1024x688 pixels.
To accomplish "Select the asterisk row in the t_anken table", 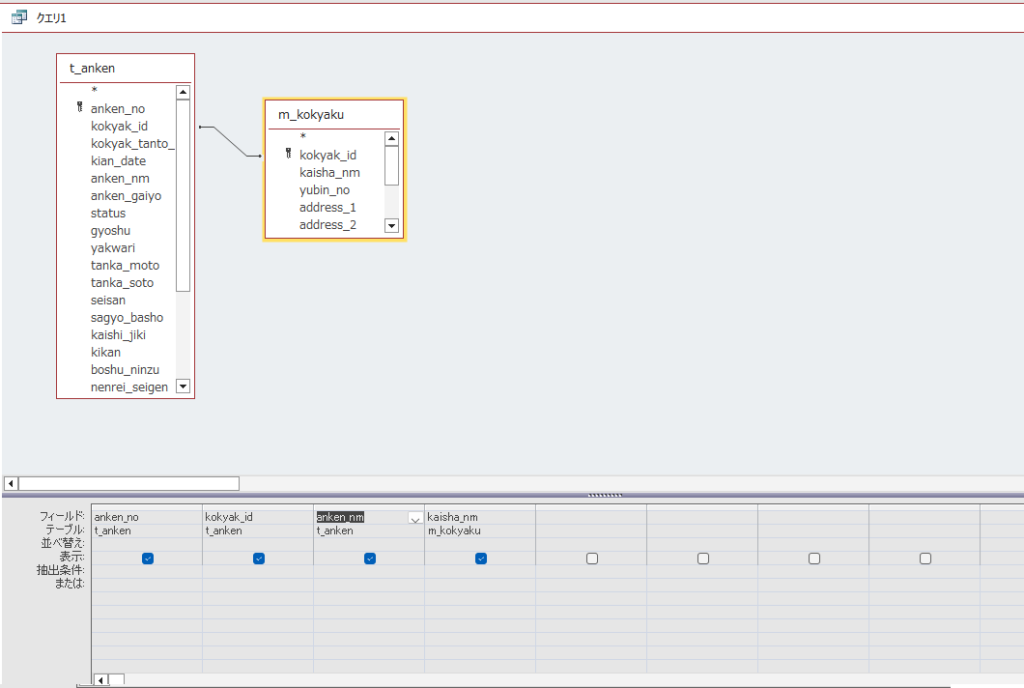I will pyautogui.click(x=94, y=91).
